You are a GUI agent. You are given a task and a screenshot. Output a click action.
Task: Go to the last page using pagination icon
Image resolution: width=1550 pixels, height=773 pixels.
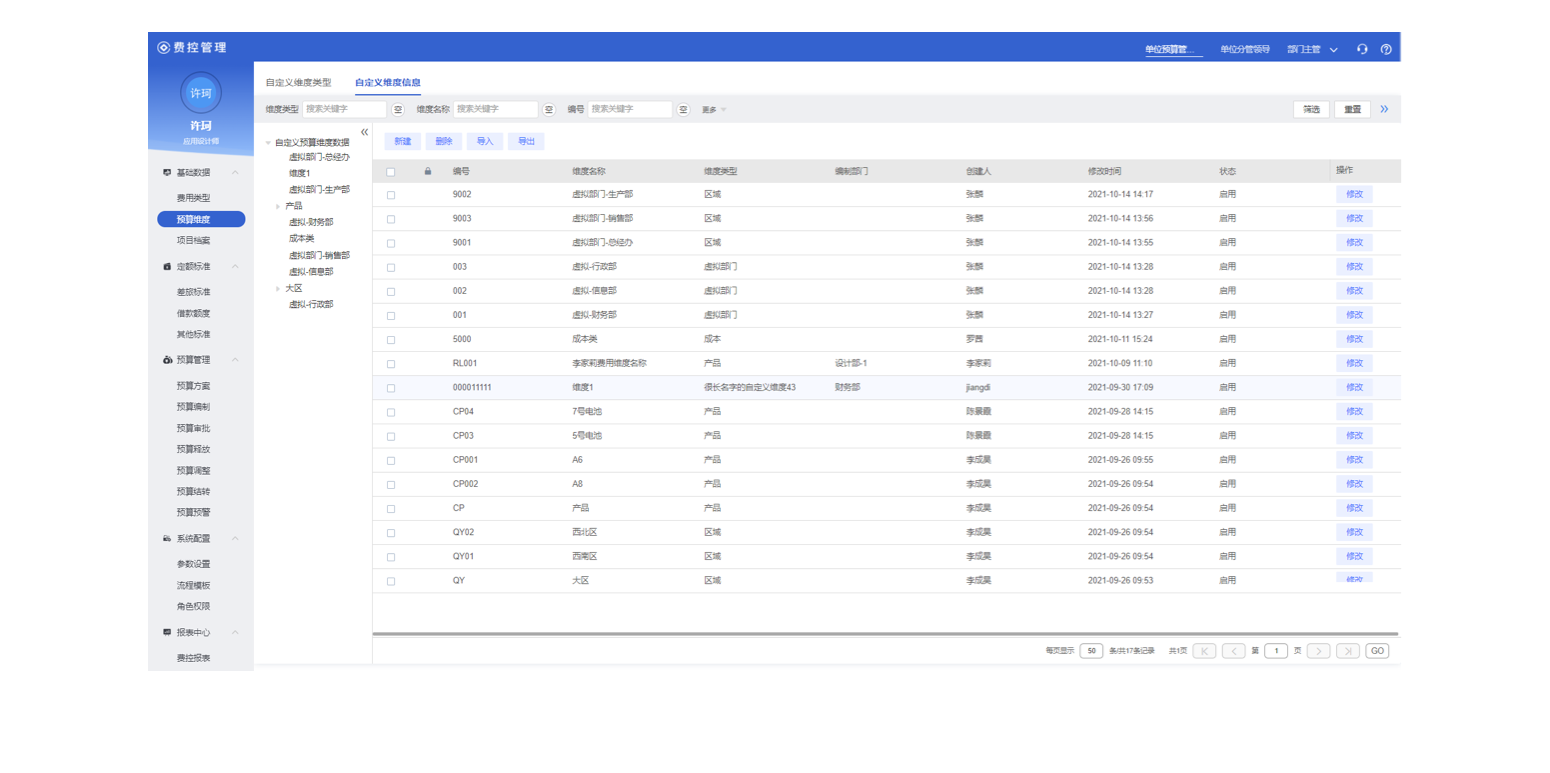(x=1347, y=651)
